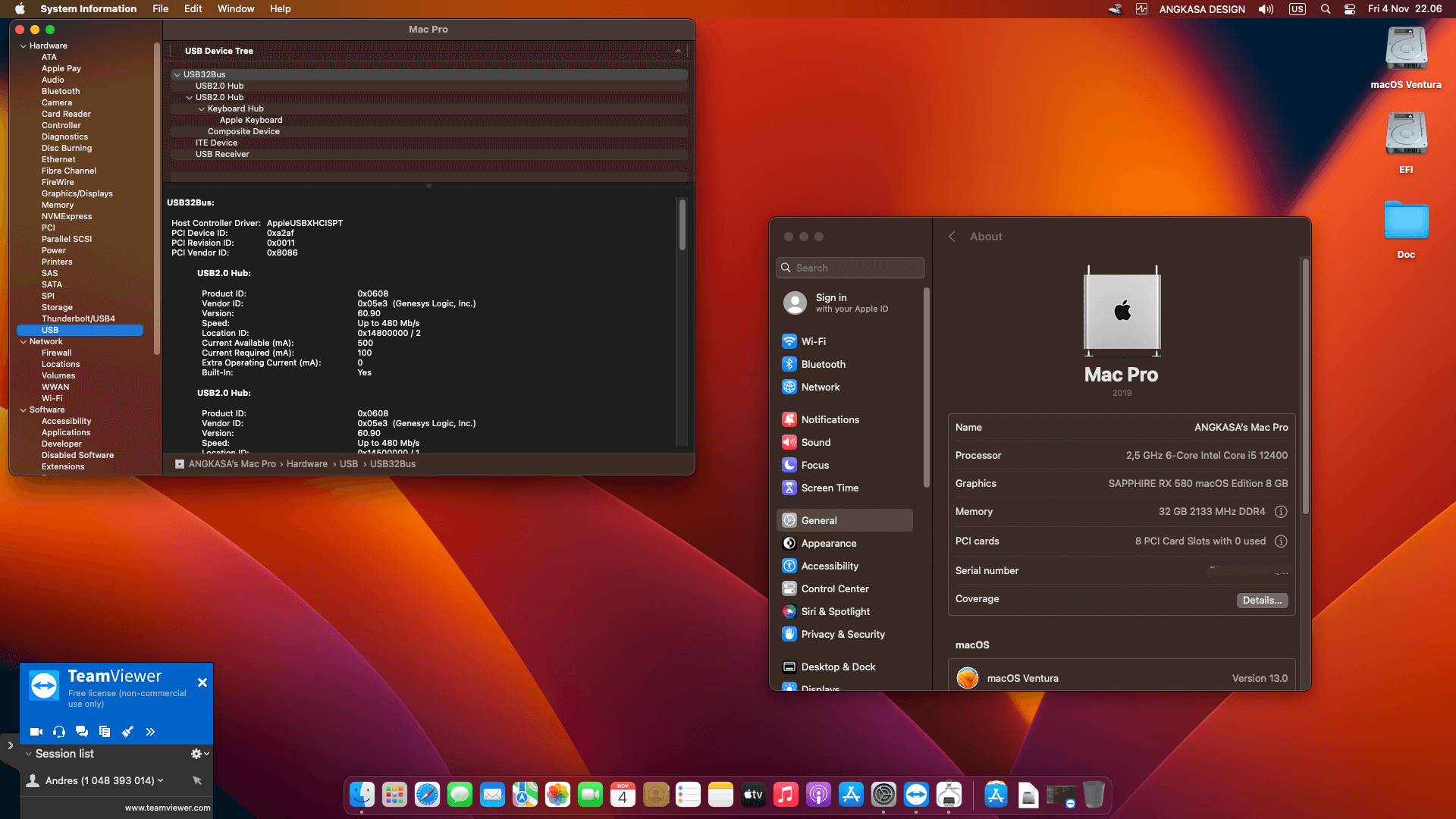Screen dimensions: 1456x819
Task: Open the Edit menu
Action: tap(193, 9)
